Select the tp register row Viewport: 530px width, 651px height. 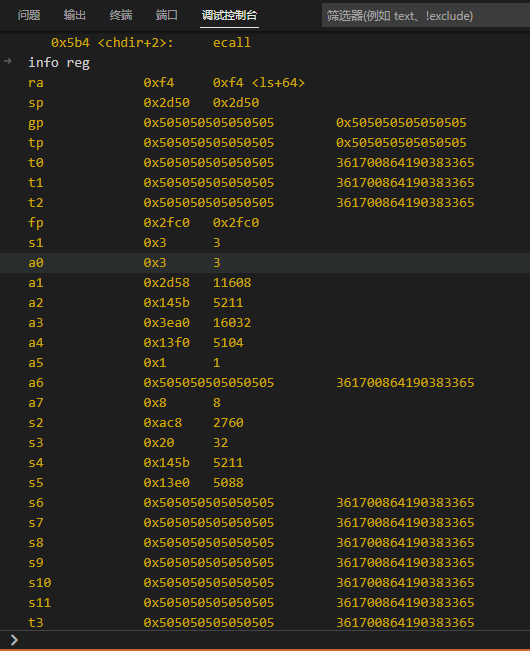pyautogui.click(x=265, y=142)
